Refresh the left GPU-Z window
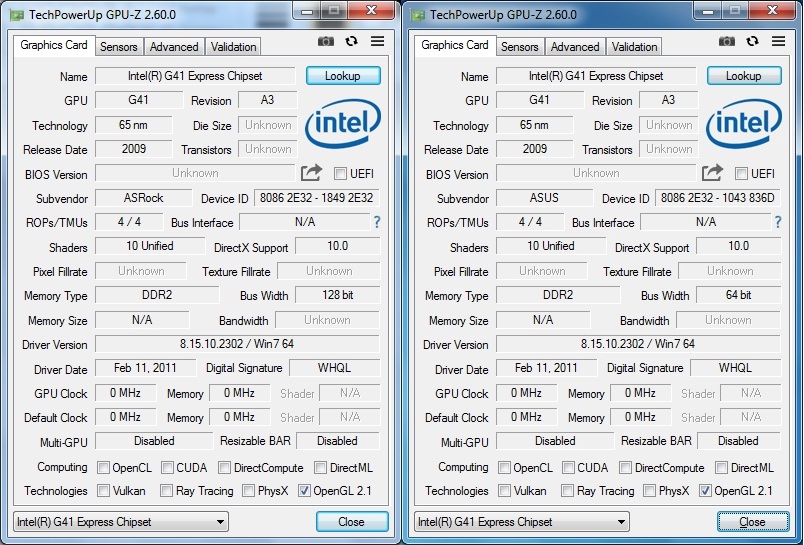 [351, 42]
